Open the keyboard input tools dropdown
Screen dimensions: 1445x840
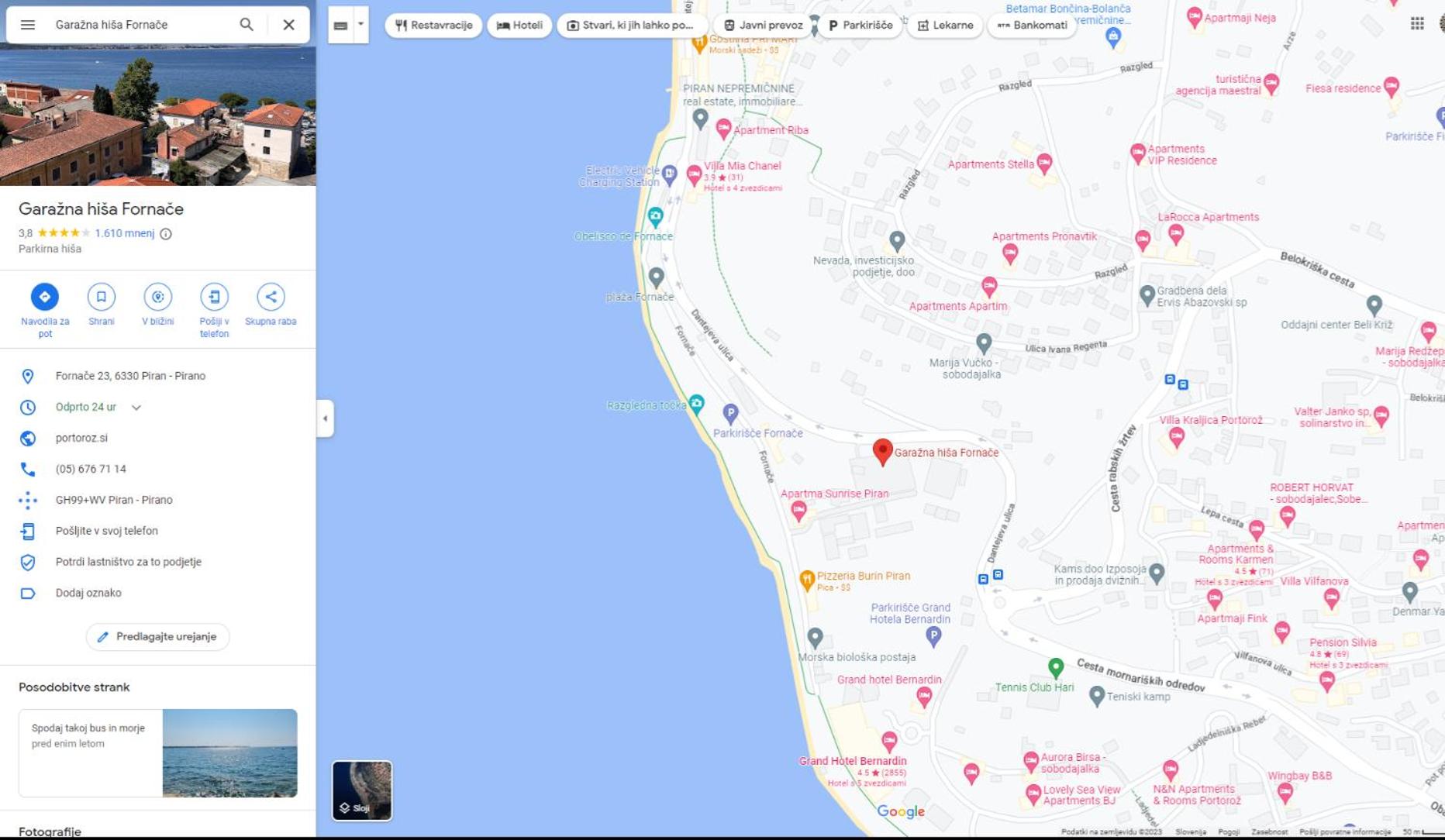(x=360, y=25)
